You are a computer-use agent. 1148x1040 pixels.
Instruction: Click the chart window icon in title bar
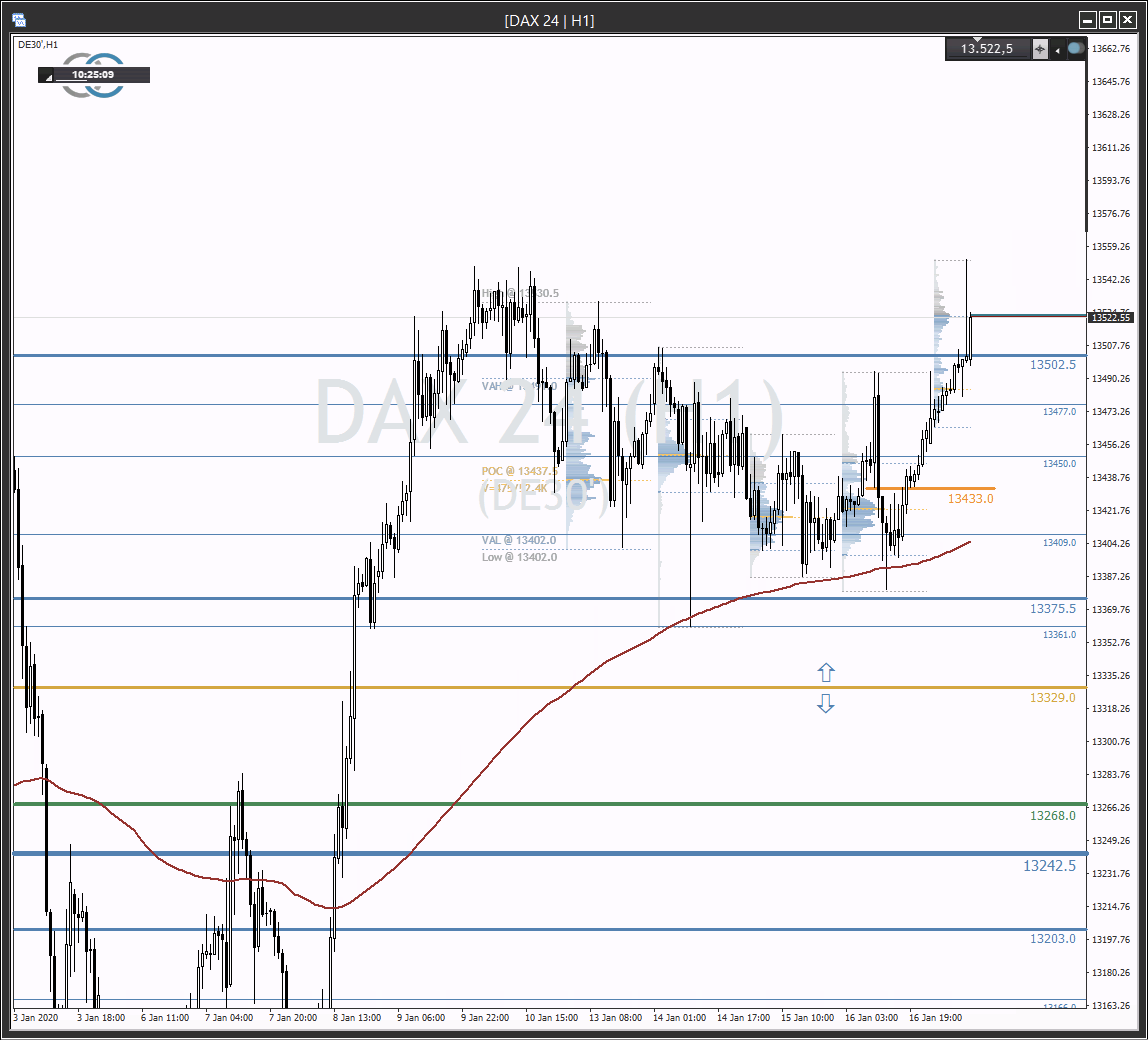[x=19, y=20]
